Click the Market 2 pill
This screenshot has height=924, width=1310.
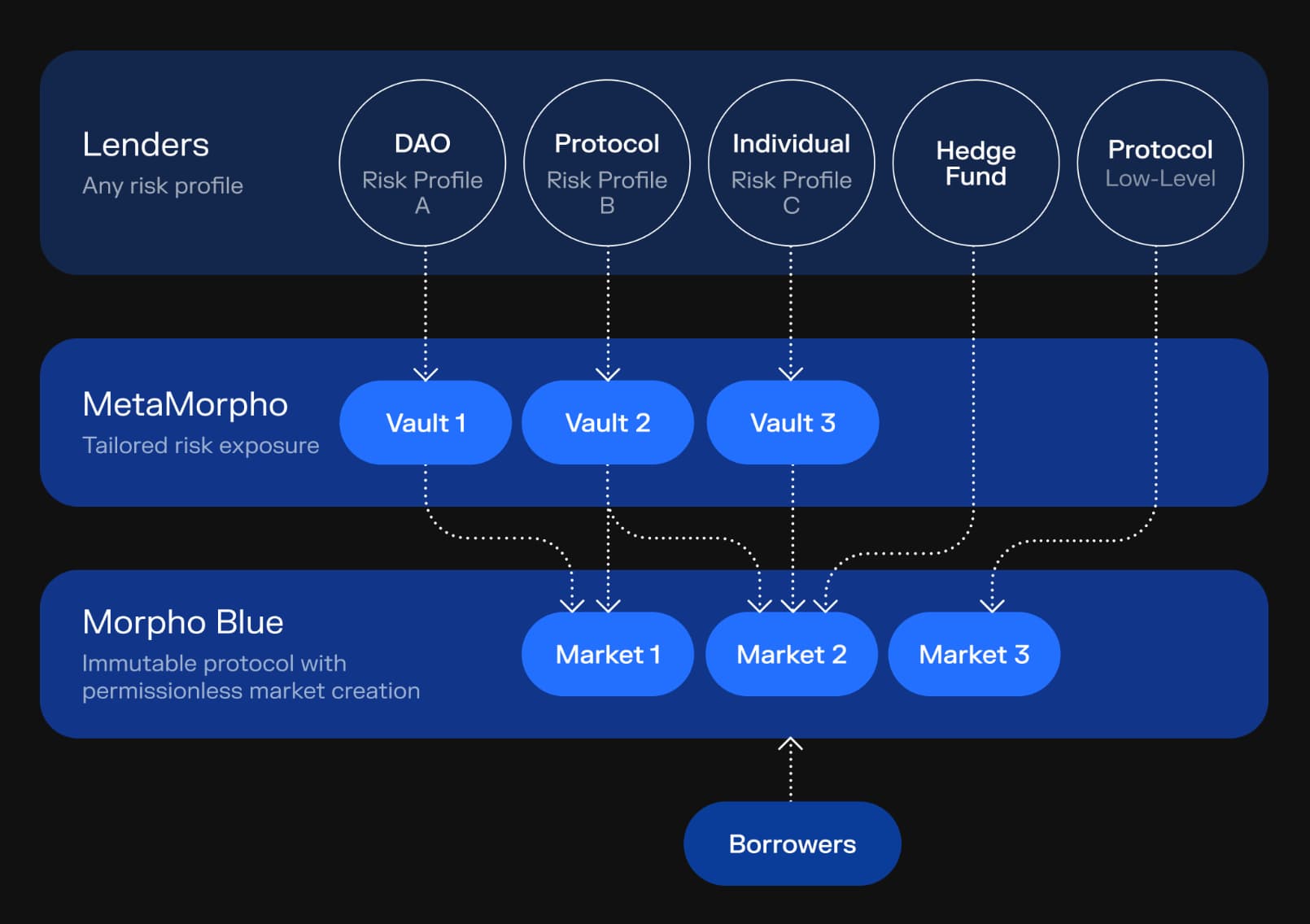tap(792, 655)
